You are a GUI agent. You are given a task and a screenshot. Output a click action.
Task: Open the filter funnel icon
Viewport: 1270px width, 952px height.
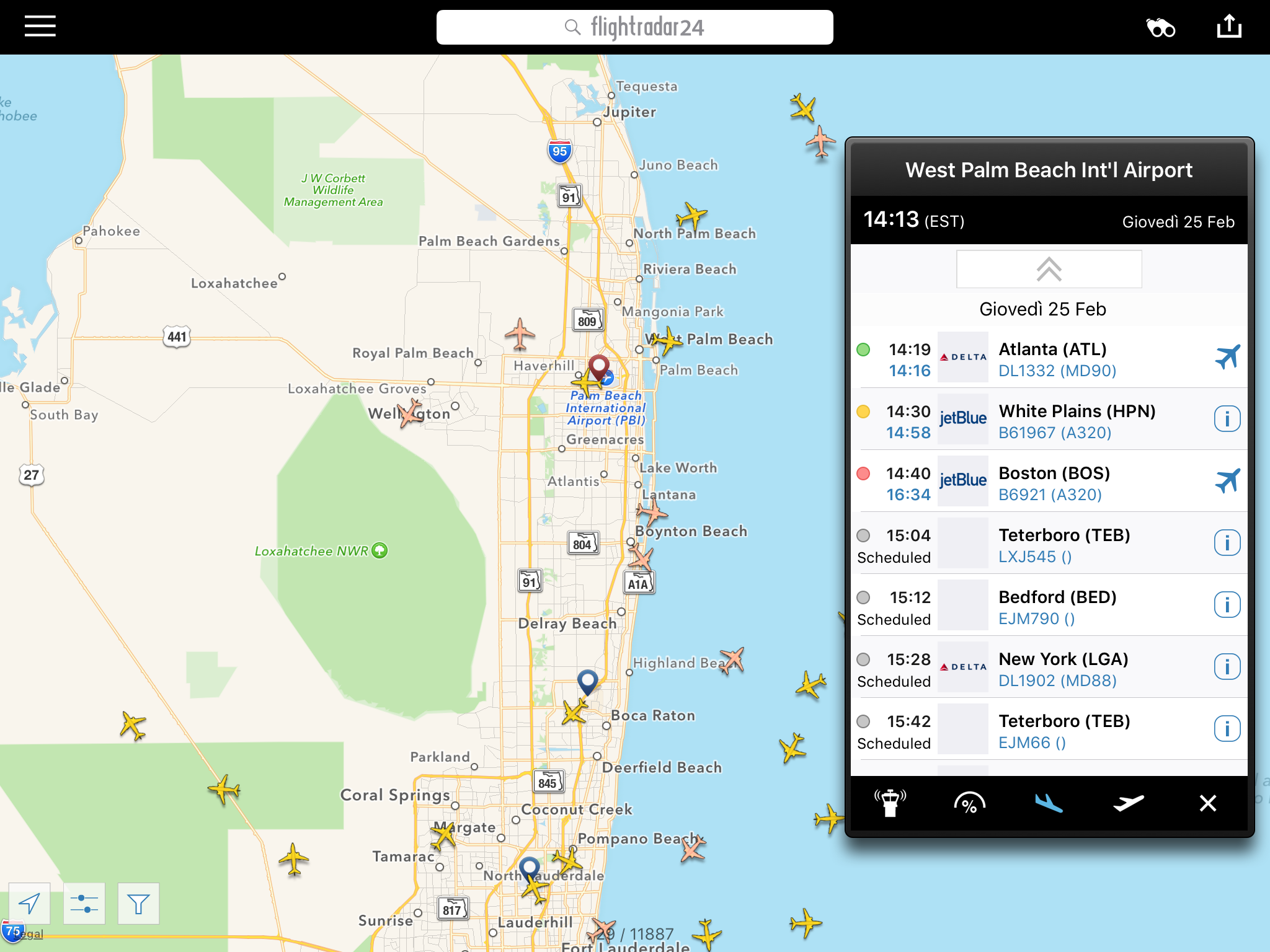coord(138,904)
